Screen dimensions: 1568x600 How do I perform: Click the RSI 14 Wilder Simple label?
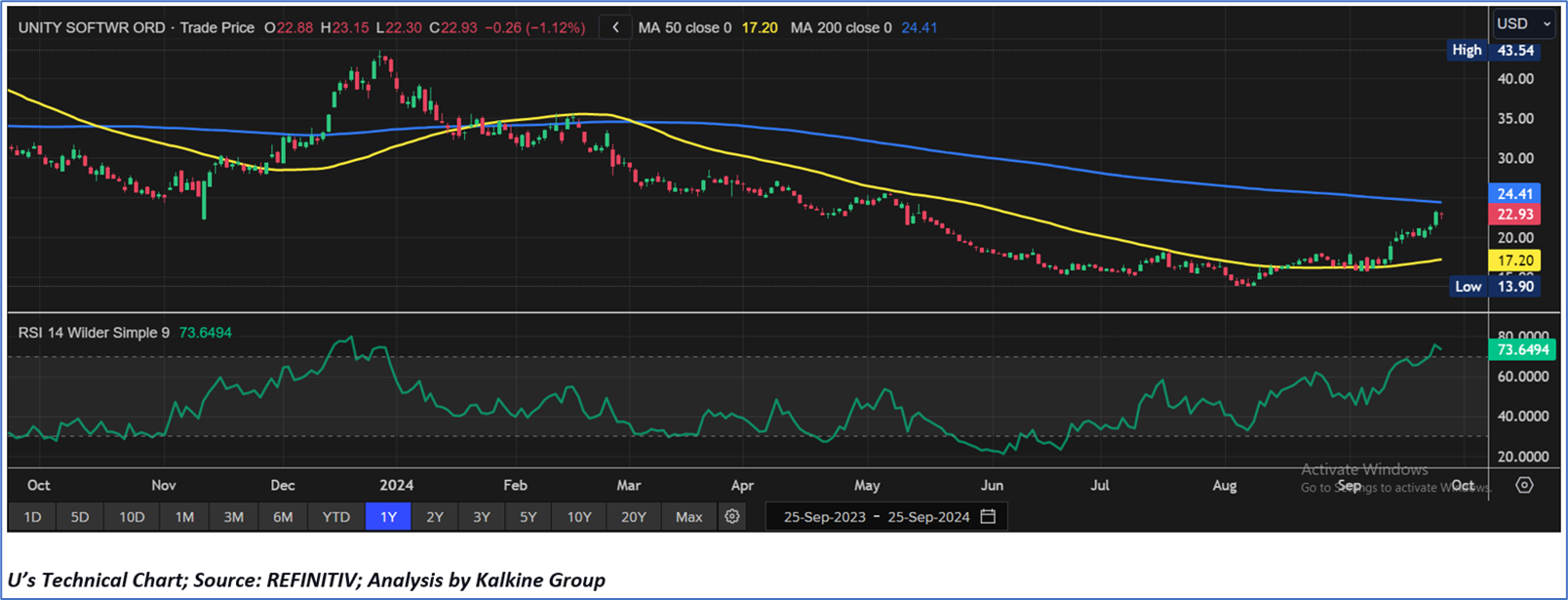pyautogui.click(x=94, y=333)
